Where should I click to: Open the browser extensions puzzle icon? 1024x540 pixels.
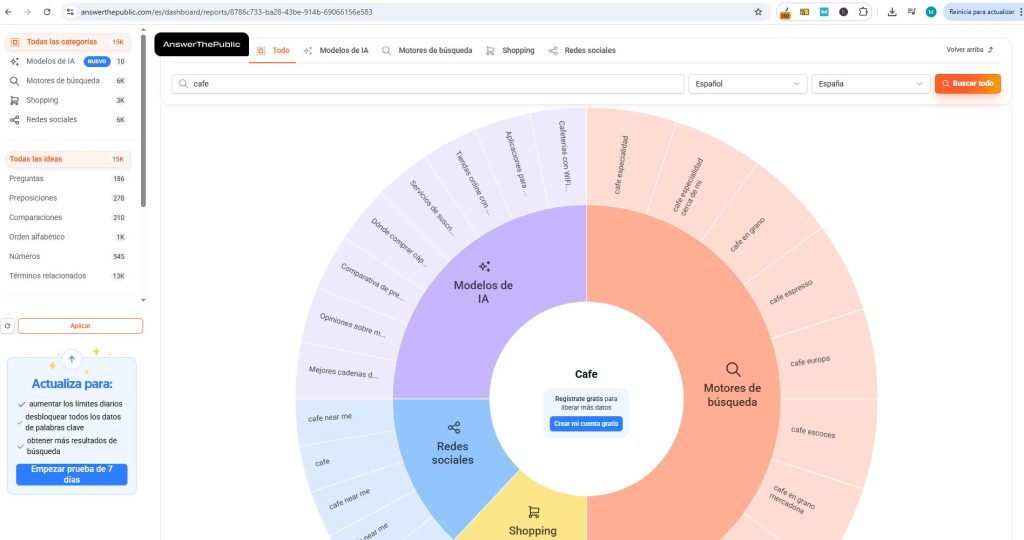point(863,12)
